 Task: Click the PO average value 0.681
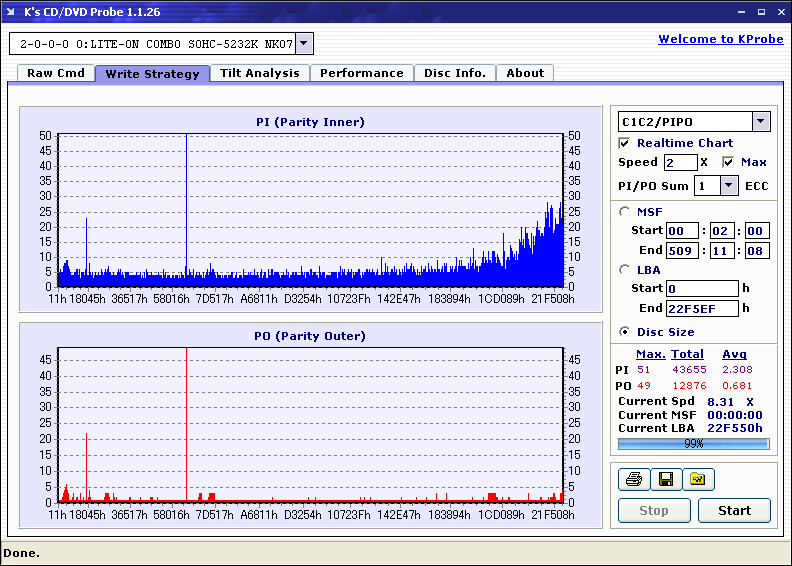pyautogui.click(x=737, y=386)
